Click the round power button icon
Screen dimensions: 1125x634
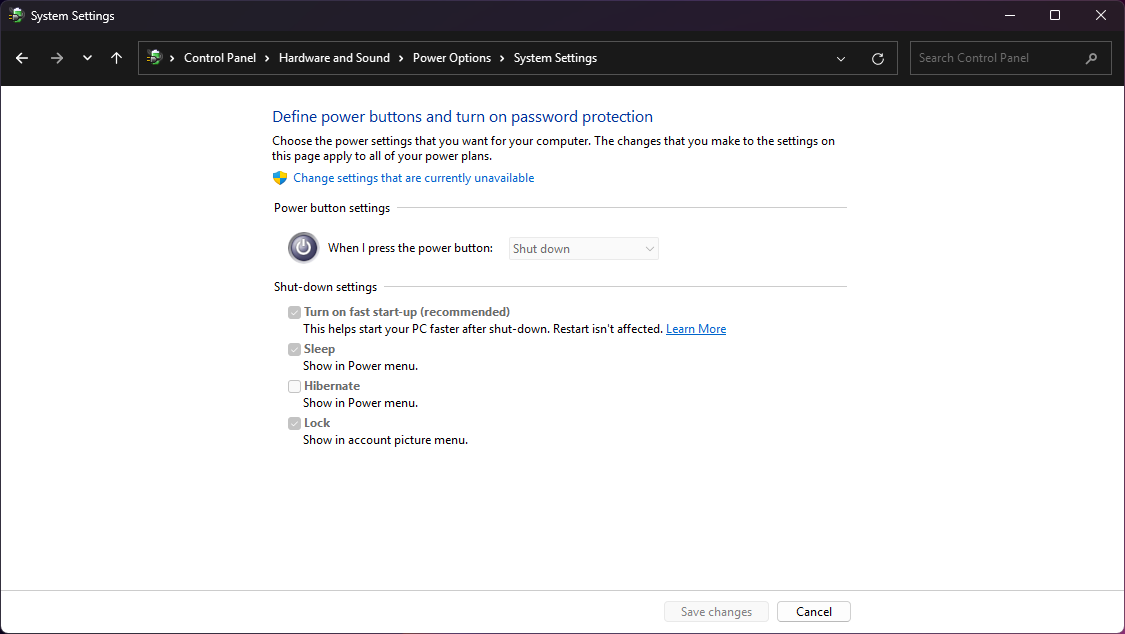pos(303,247)
